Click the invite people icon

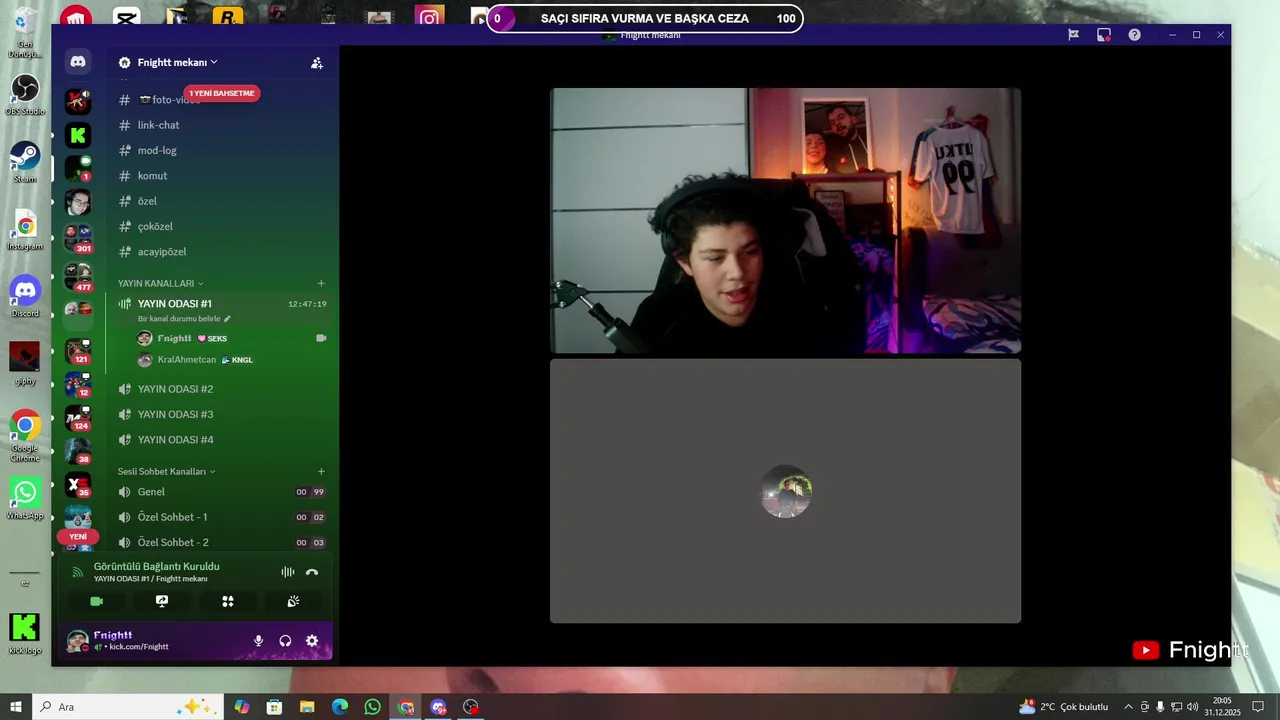317,62
